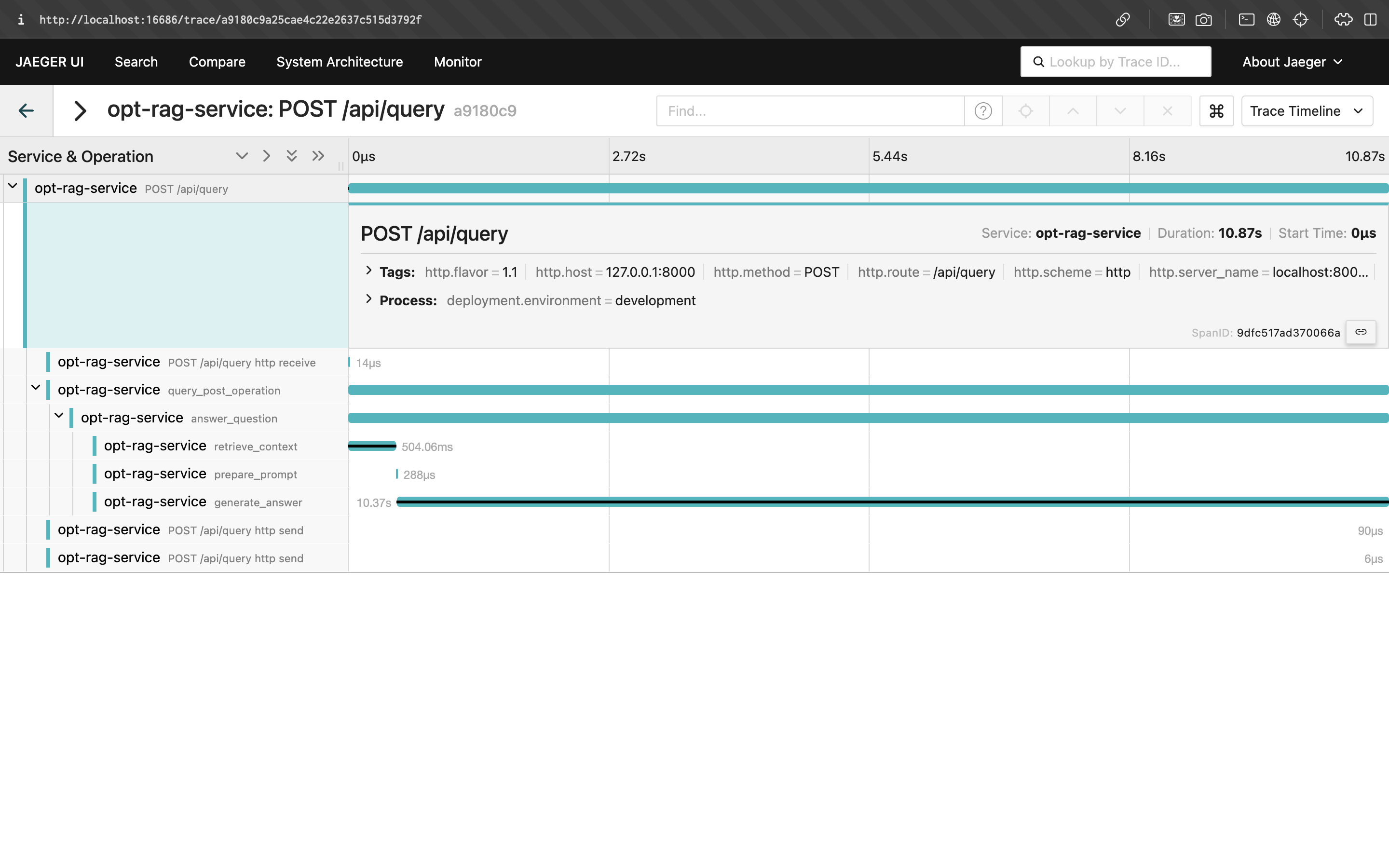Viewport: 1389px width, 868px height.
Task: Expand all spans with the double right-chevron icon
Action: pyautogui.click(x=318, y=156)
